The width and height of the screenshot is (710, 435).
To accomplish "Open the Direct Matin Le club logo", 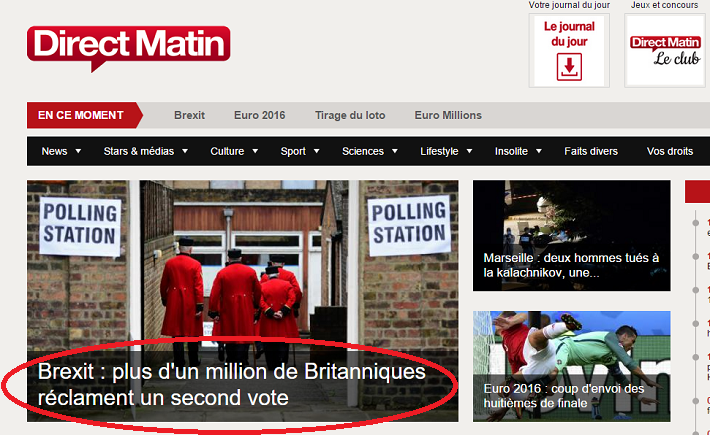I will 665,50.
